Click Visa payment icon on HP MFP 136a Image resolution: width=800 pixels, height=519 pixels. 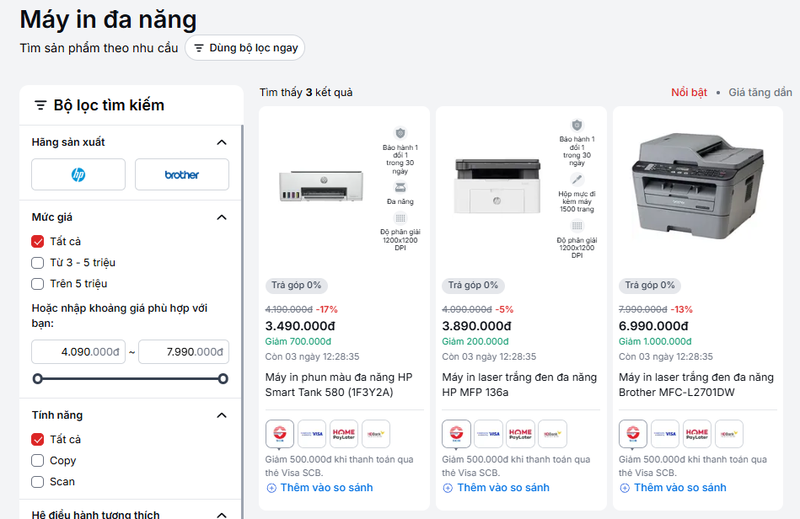(x=489, y=434)
